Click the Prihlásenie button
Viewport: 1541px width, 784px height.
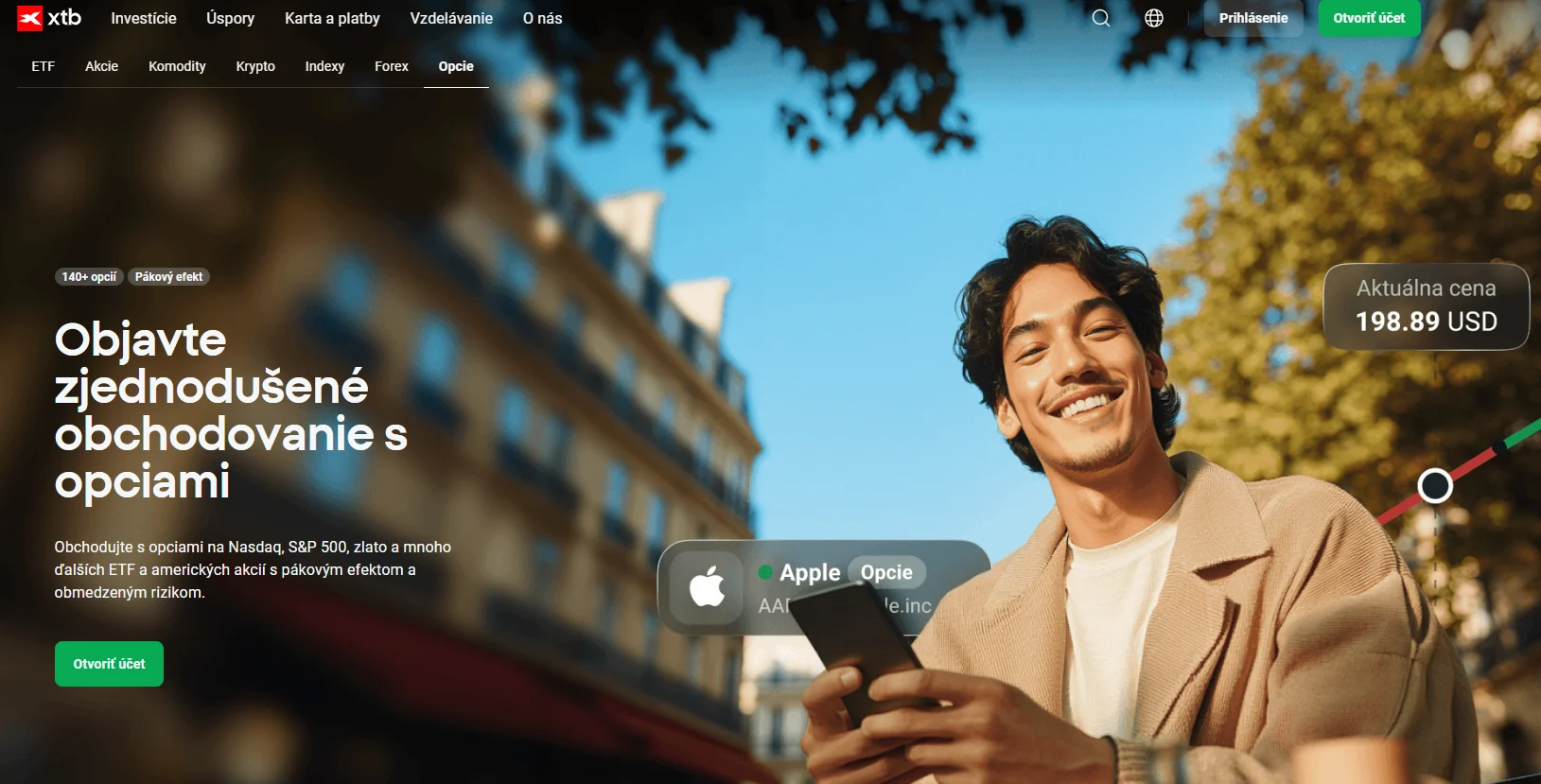click(1253, 18)
